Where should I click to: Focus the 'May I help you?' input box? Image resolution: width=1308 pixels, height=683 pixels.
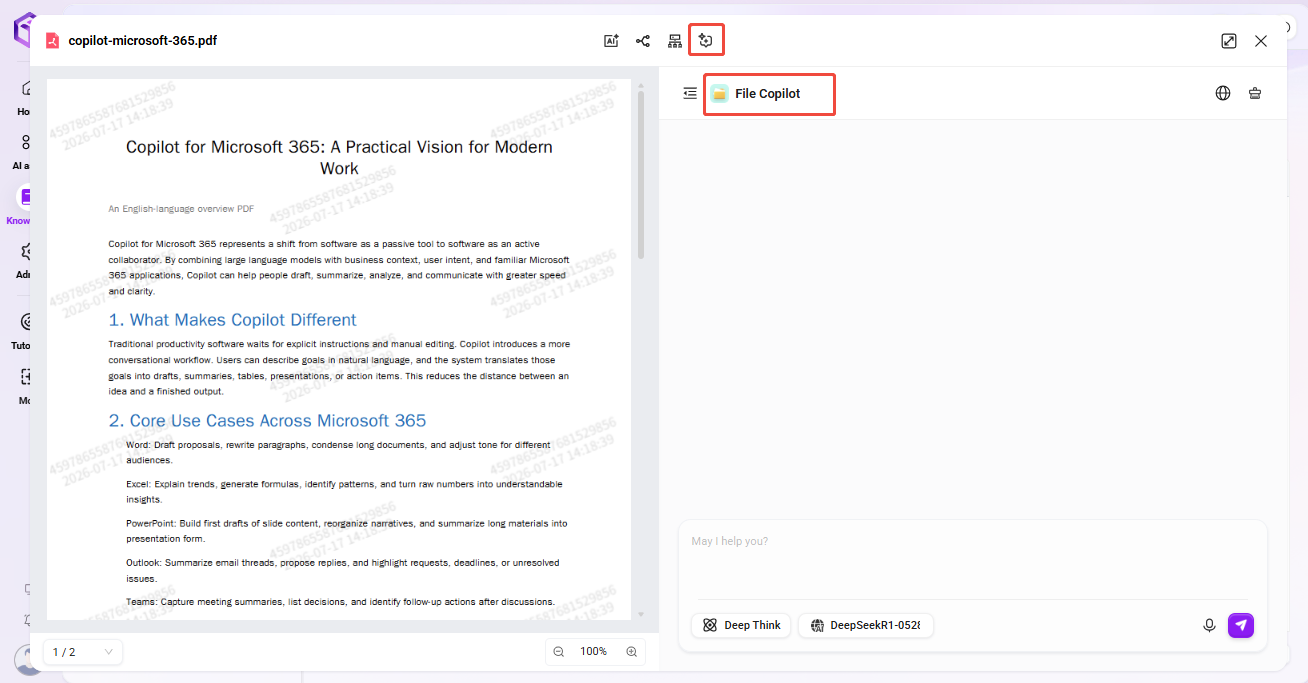tap(972, 561)
